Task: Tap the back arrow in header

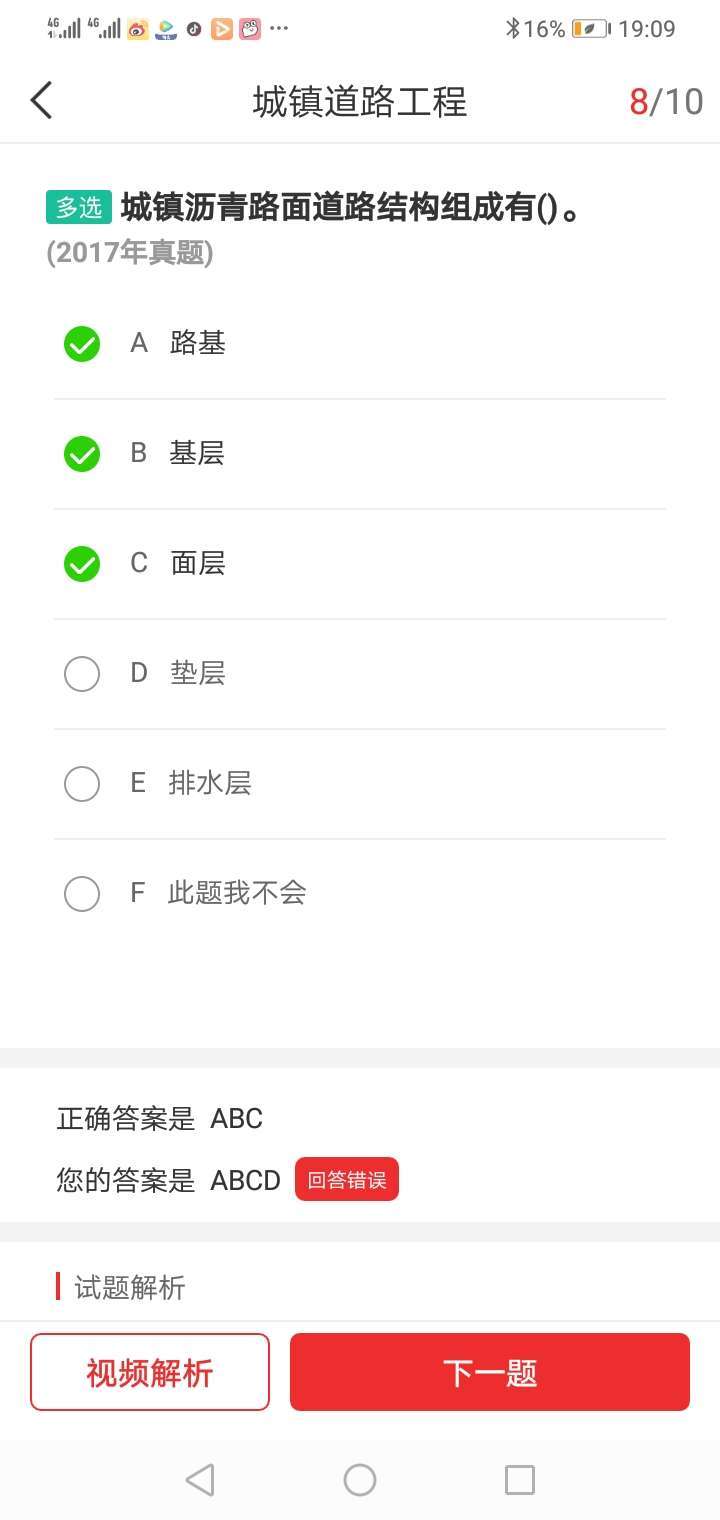Action: pos(41,101)
